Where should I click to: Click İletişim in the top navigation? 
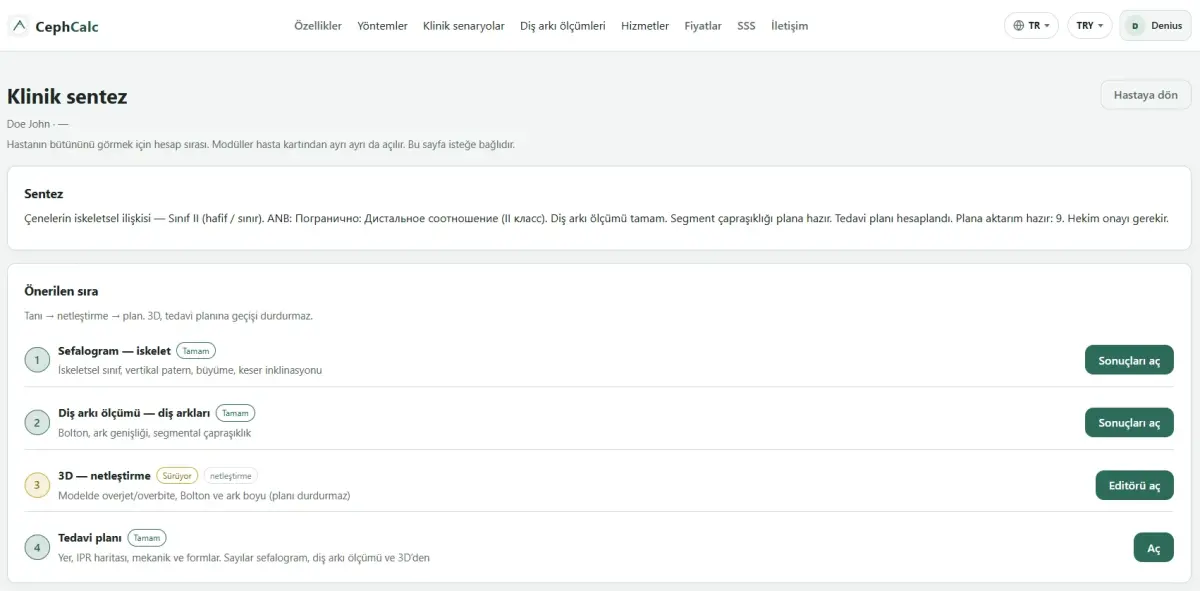pos(790,26)
